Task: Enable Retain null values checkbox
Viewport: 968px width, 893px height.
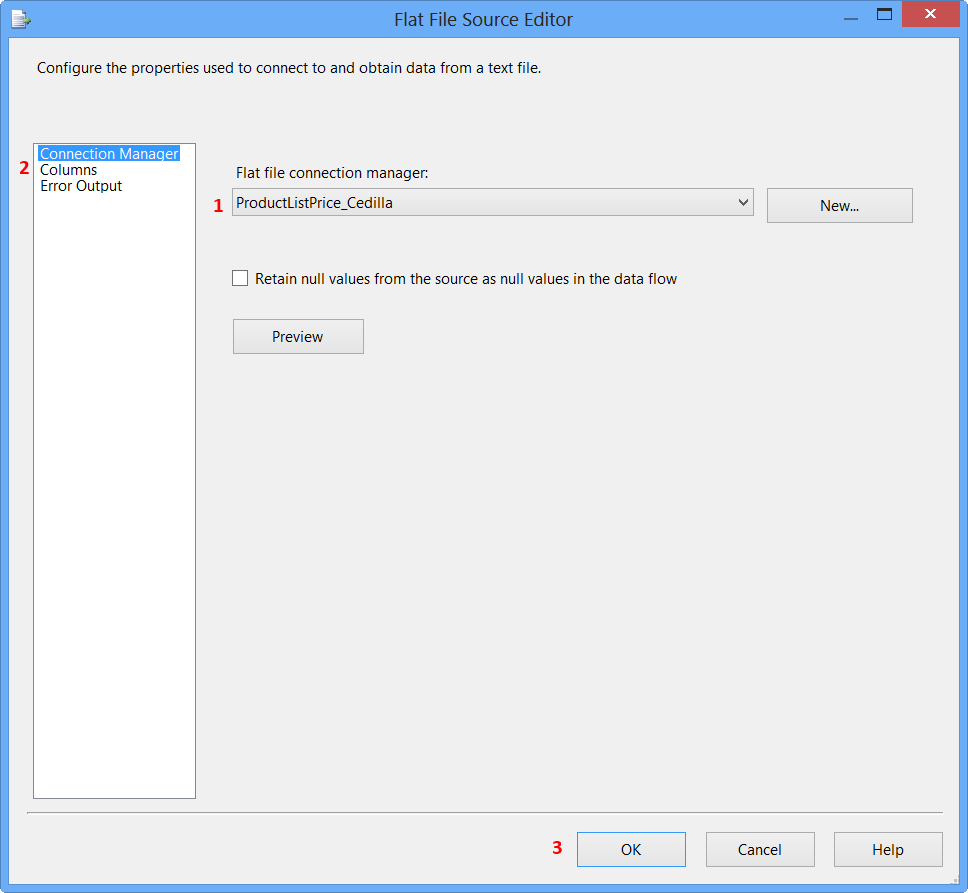Action: [240, 278]
